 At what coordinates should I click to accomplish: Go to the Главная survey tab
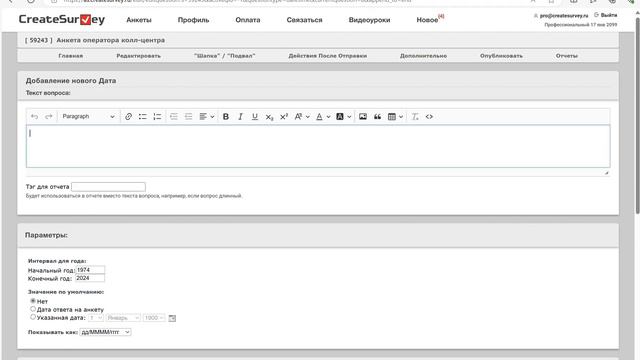pyautogui.click(x=71, y=56)
